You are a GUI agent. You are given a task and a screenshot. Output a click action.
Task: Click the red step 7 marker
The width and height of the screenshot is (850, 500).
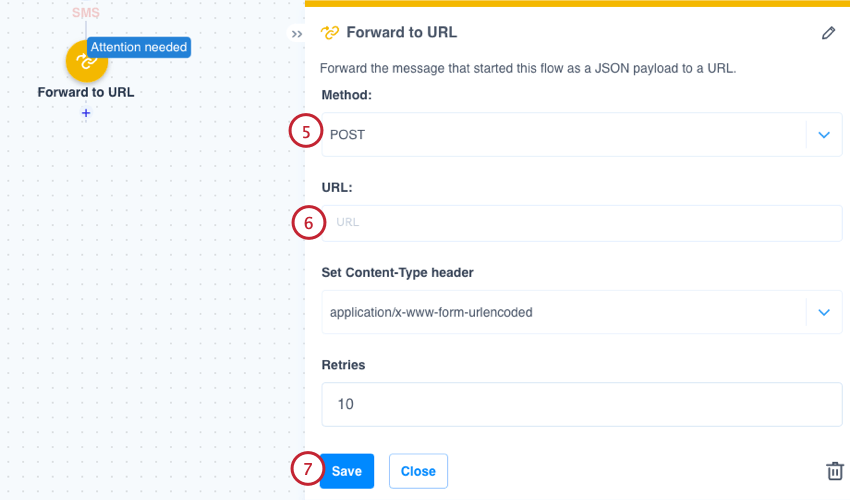[x=307, y=470]
